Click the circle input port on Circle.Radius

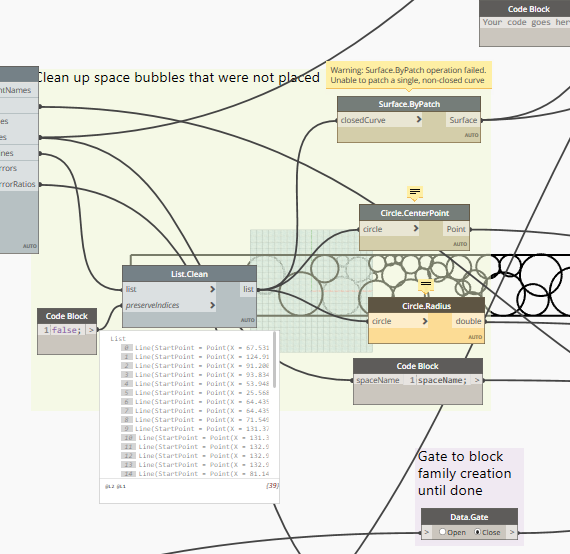click(x=398, y=321)
